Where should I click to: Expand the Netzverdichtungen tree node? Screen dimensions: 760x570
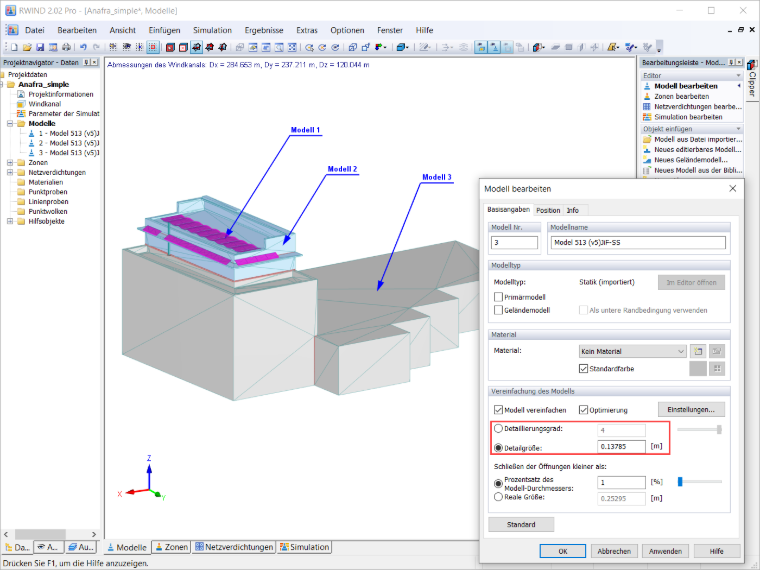(x=10, y=173)
